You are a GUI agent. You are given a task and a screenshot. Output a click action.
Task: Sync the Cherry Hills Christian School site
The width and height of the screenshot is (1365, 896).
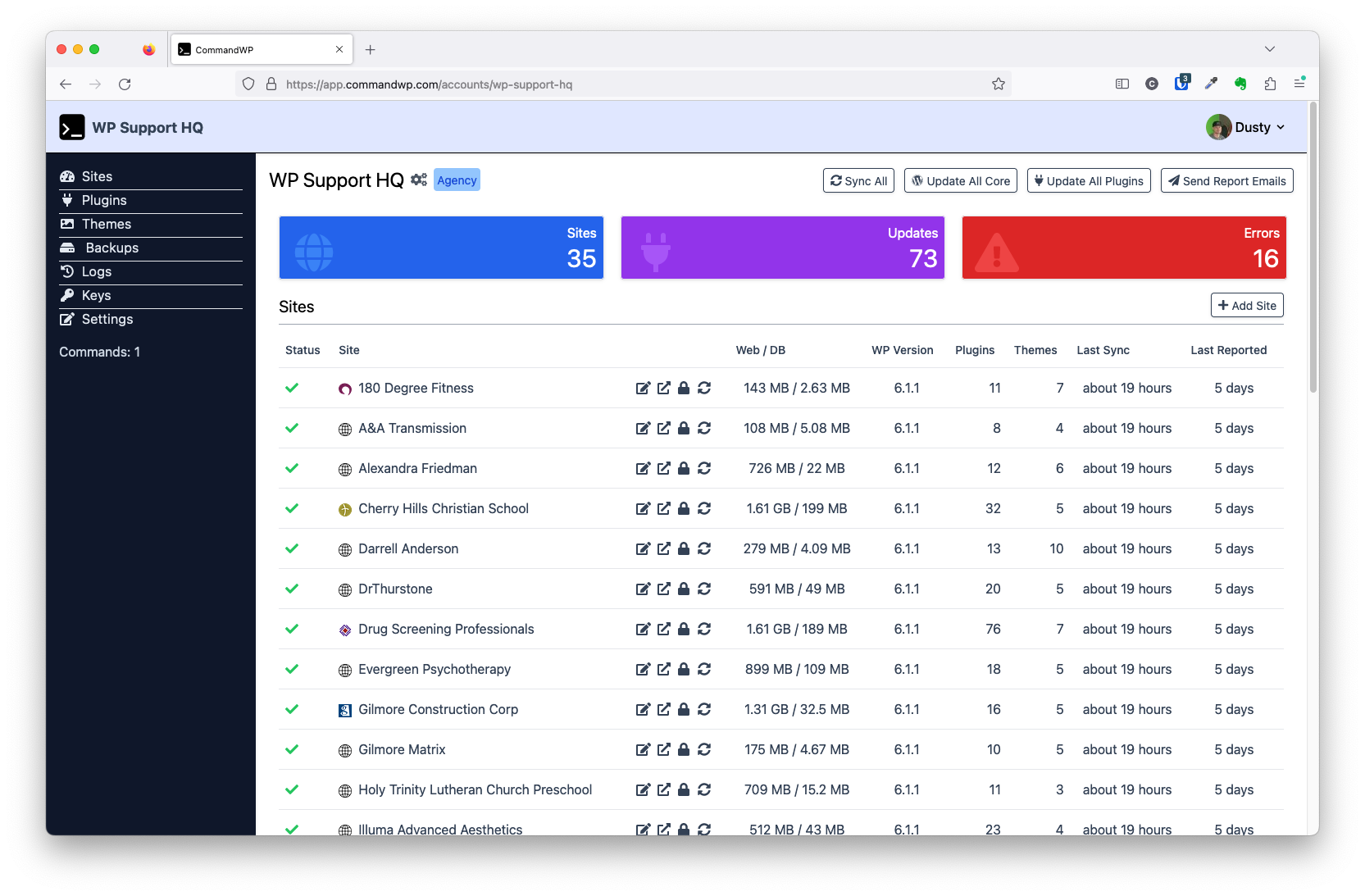pyautogui.click(x=704, y=508)
